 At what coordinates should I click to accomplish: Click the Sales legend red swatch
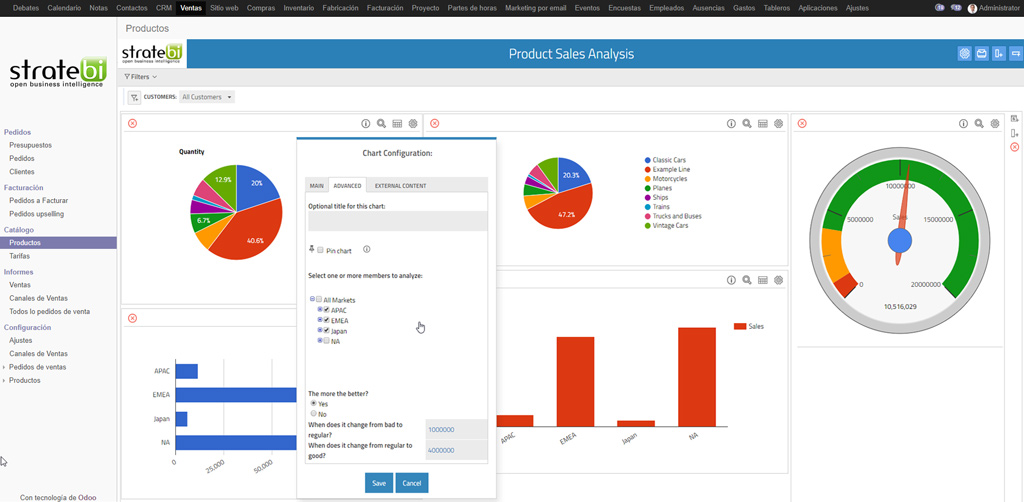click(x=740, y=326)
